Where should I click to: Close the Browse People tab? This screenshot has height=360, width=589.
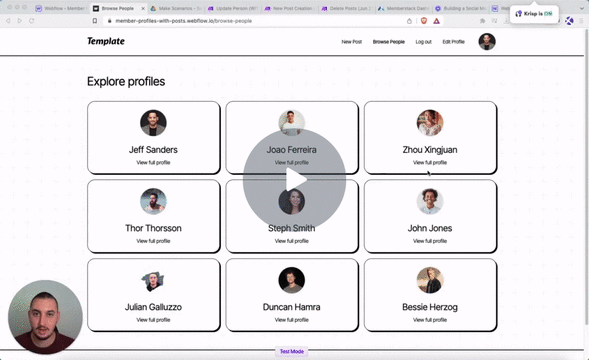coord(143,8)
